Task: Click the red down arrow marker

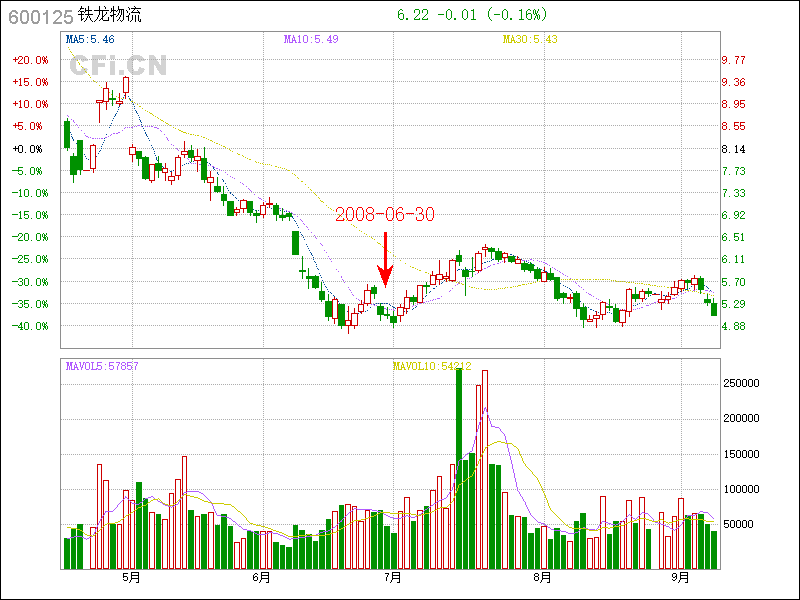Action: (x=385, y=260)
